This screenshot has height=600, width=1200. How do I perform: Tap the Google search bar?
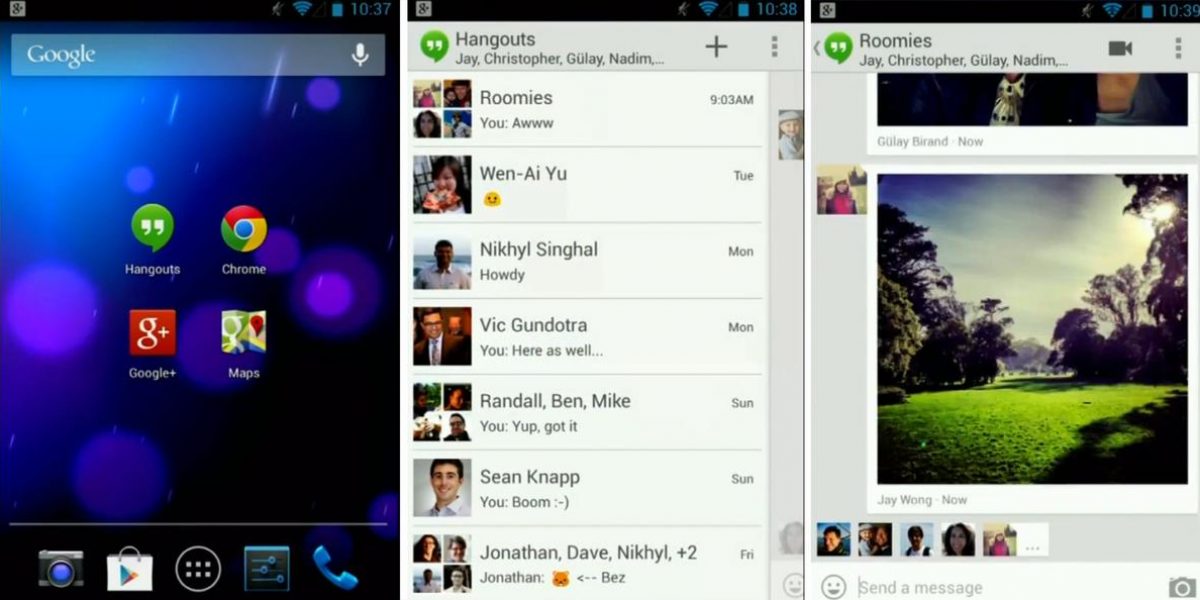pos(198,55)
